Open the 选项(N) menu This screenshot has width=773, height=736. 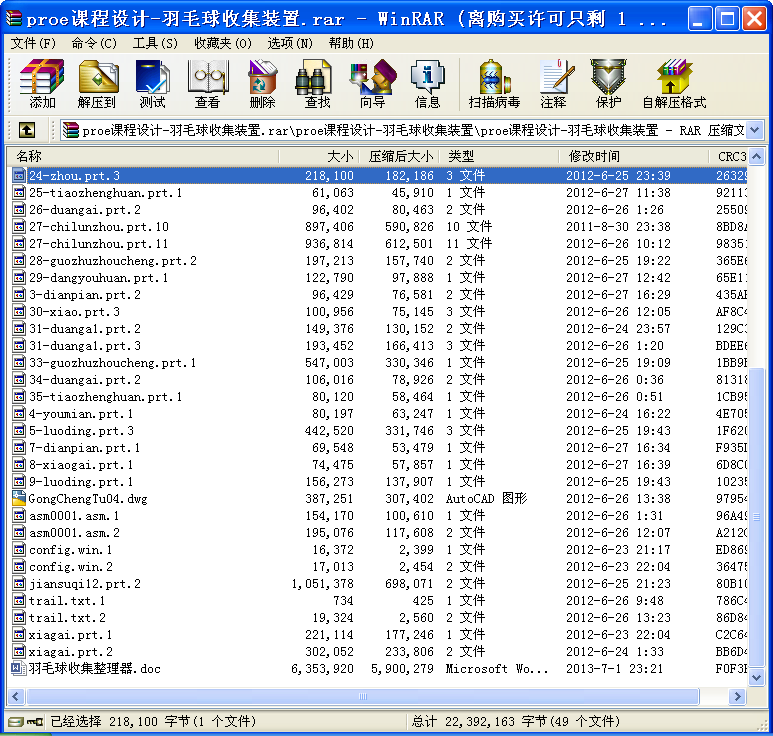click(290, 43)
